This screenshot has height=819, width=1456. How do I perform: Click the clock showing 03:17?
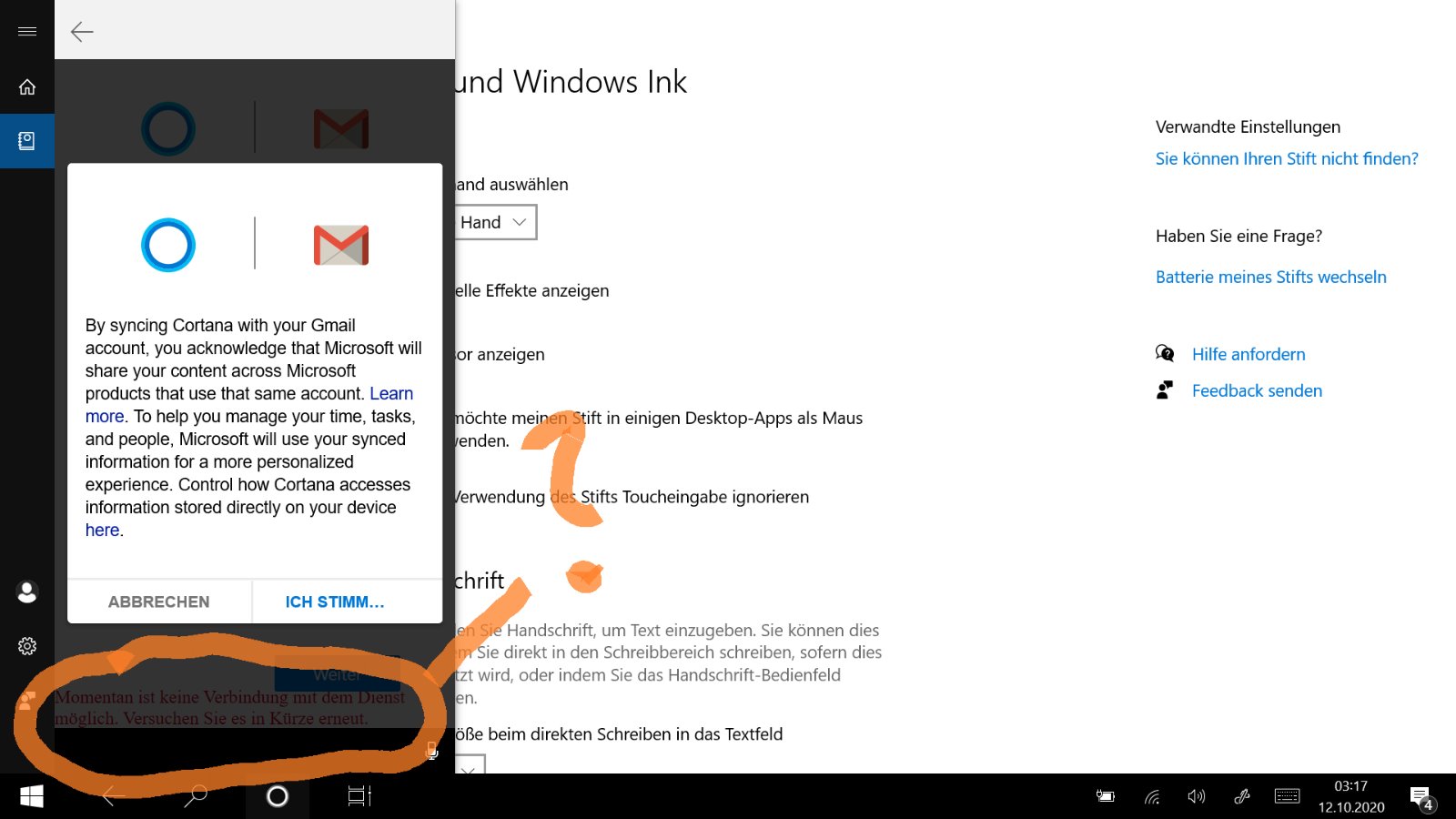point(1350,786)
